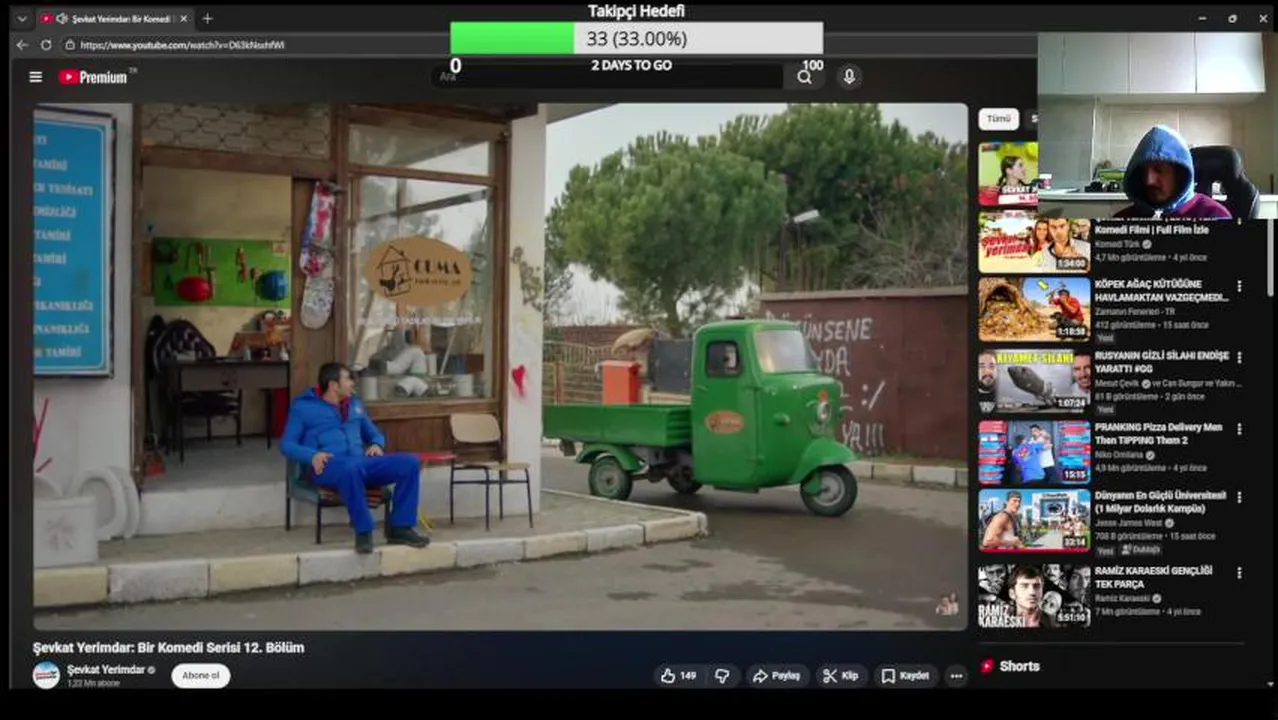
Task: Reload the page with the refresh icon
Action: [x=46, y=45]
